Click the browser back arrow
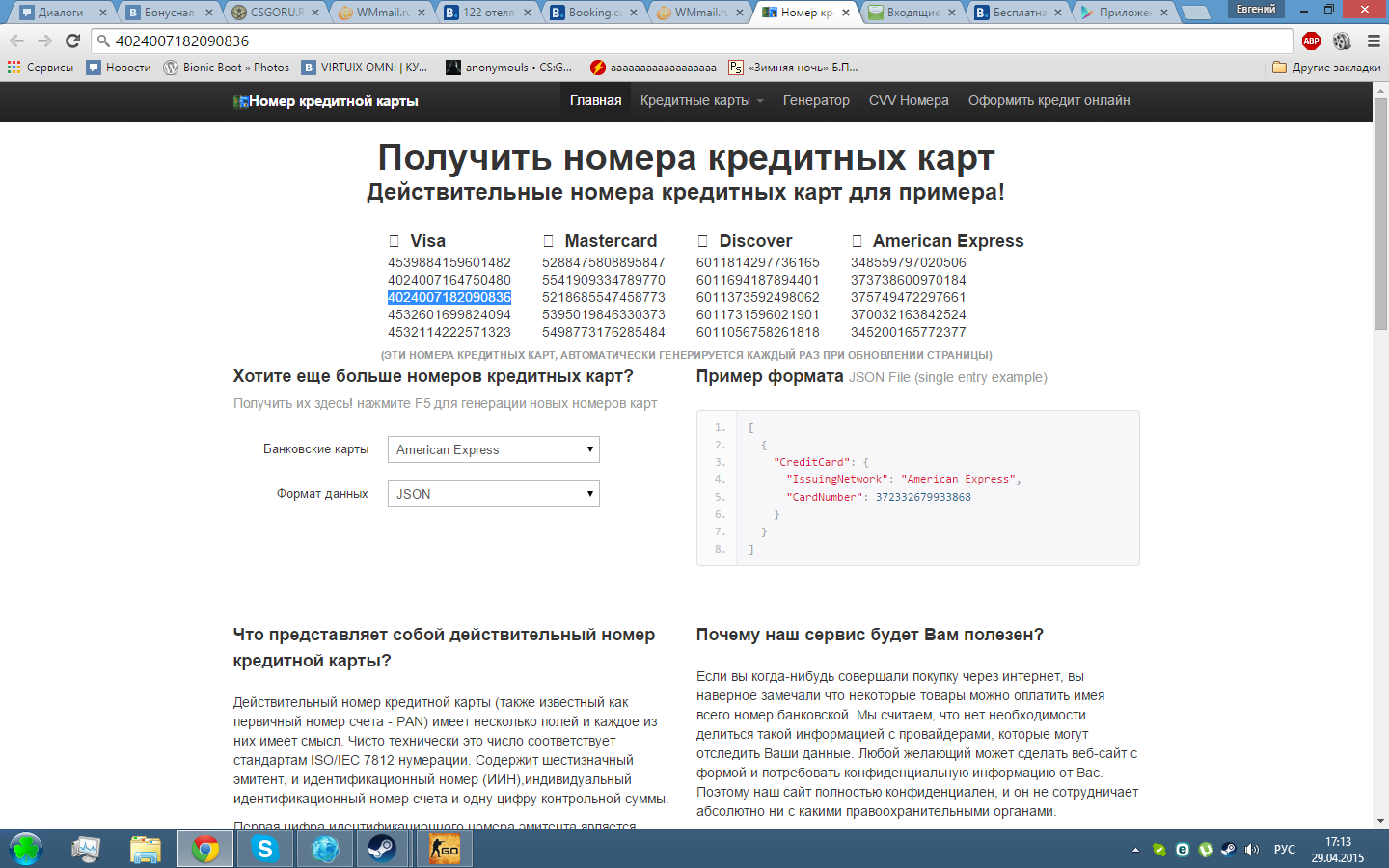This screenshot has width=1389, height=868. pyautogui.click(x=16, y=41)
